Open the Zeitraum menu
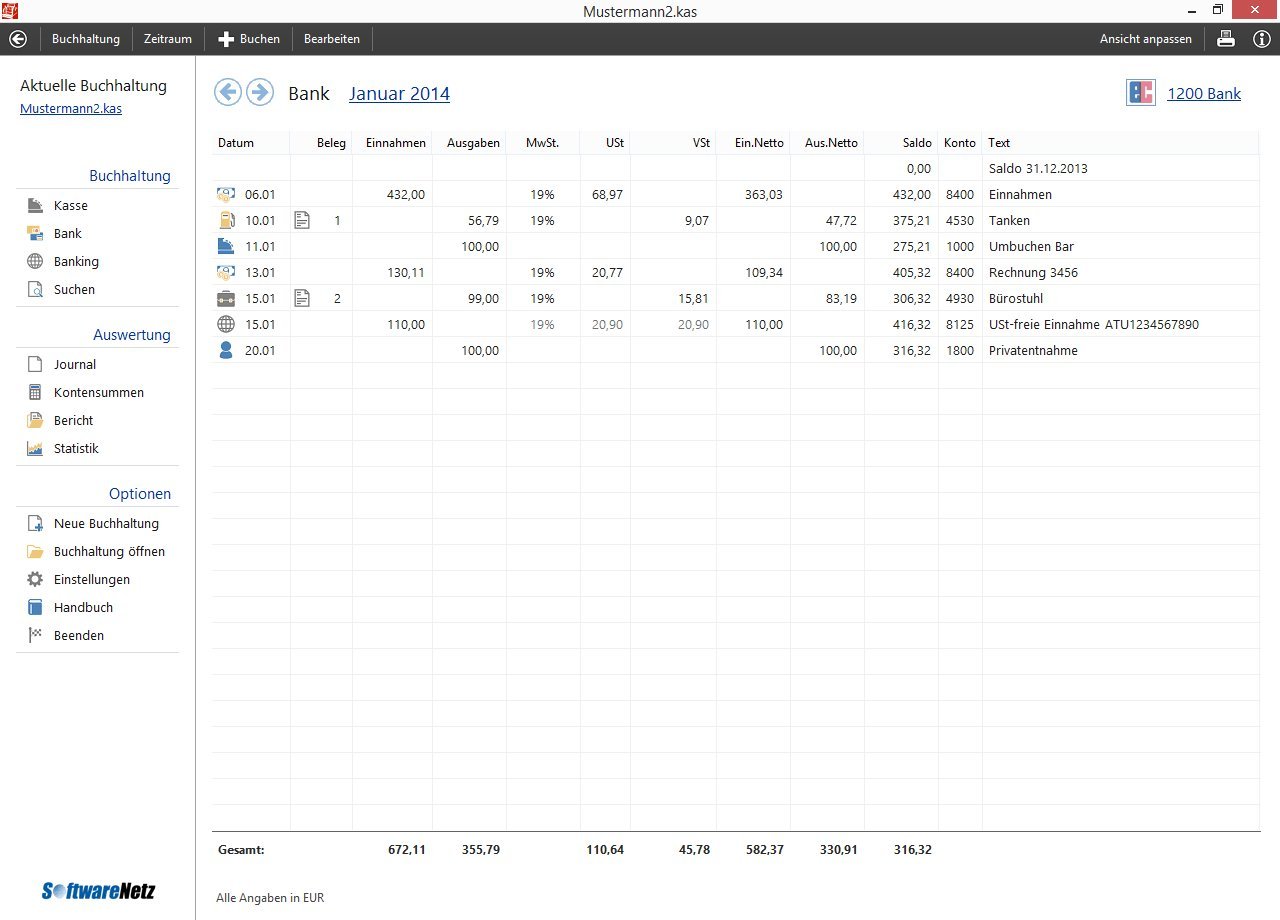This screenshot has height=920, width=1280. click(168, 39)
